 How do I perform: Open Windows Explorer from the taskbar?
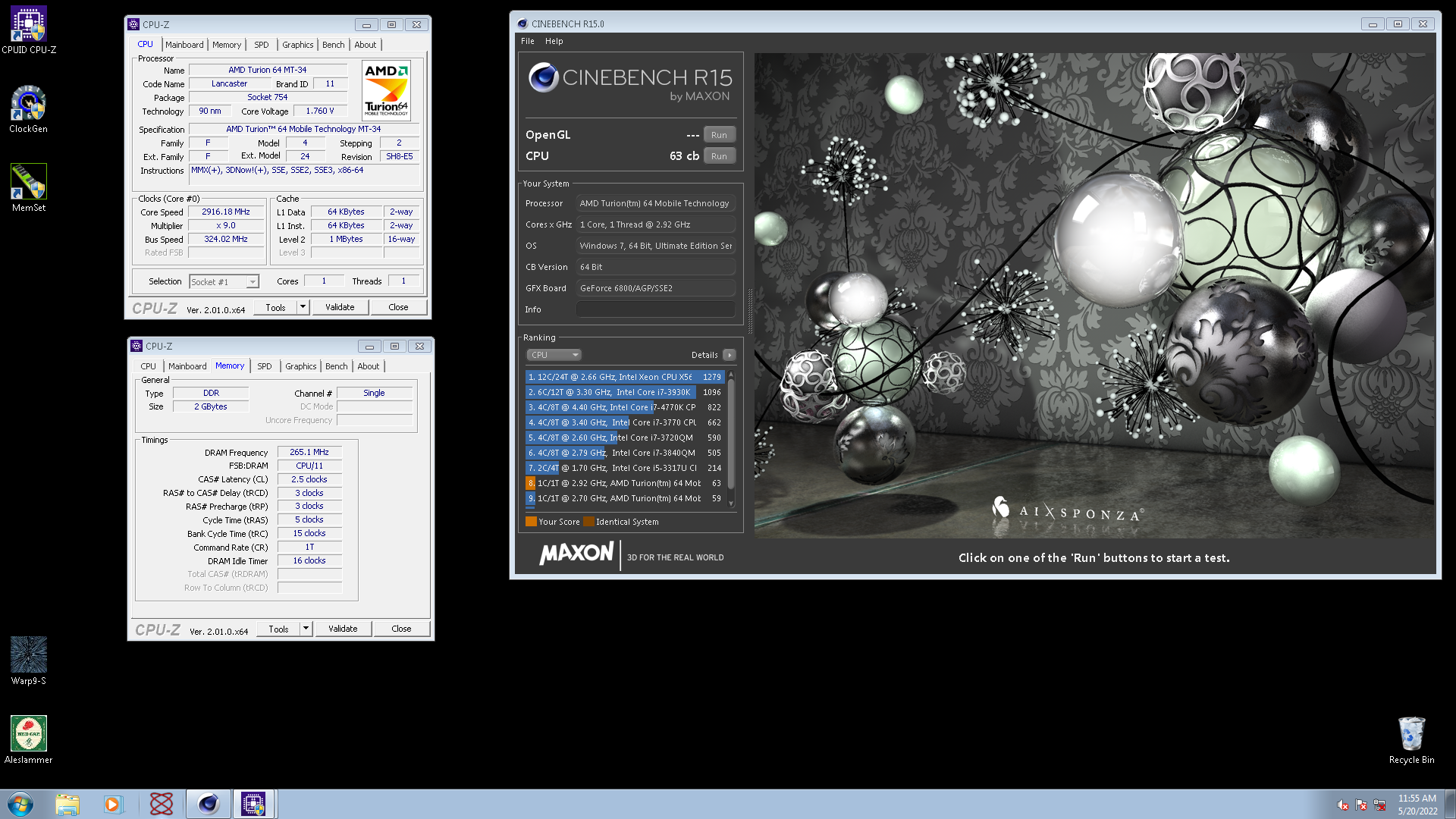pyautogui.click(x=67, y=804)
